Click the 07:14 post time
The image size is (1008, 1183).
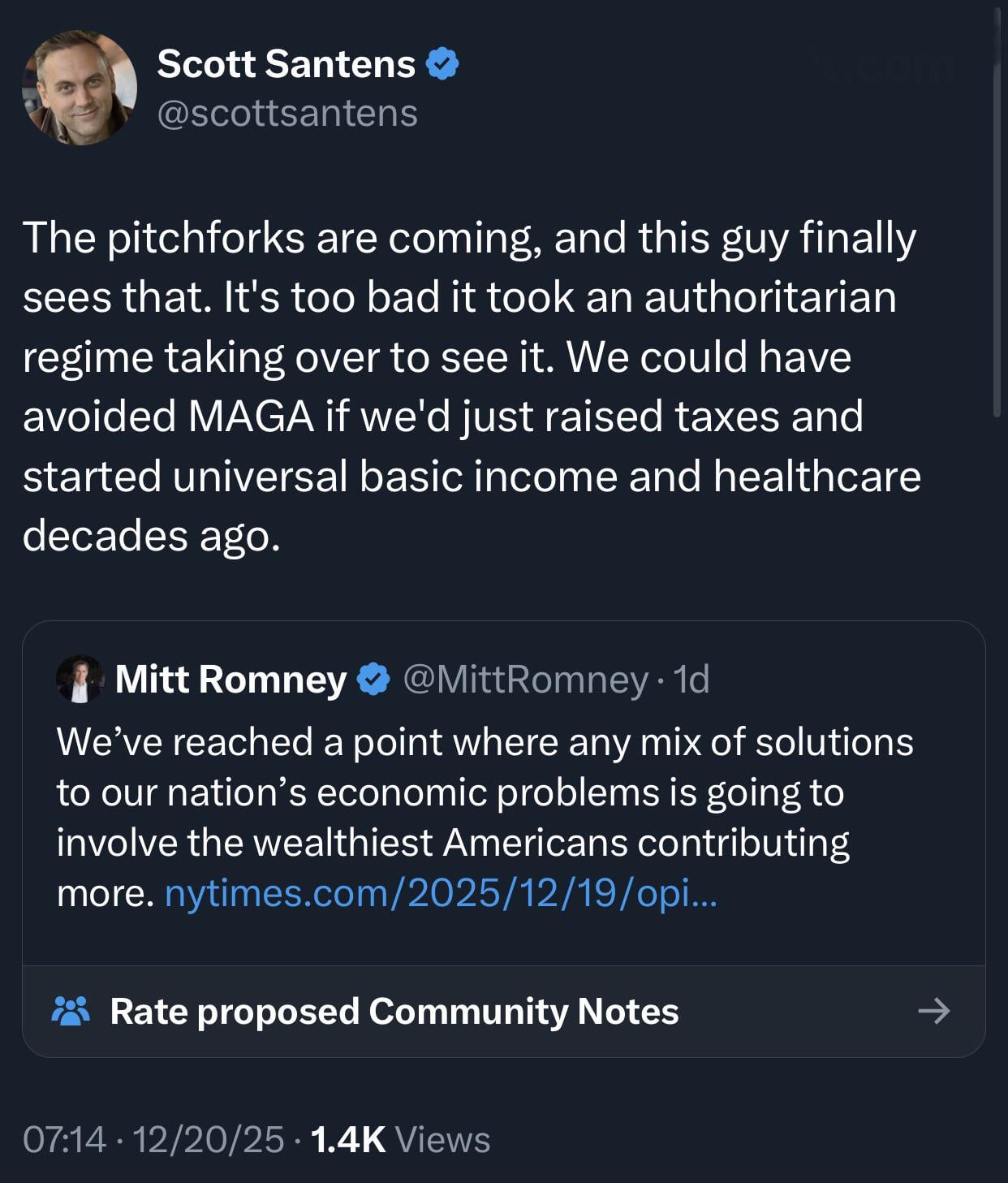pyautogui.click(x=64, y=1139)
